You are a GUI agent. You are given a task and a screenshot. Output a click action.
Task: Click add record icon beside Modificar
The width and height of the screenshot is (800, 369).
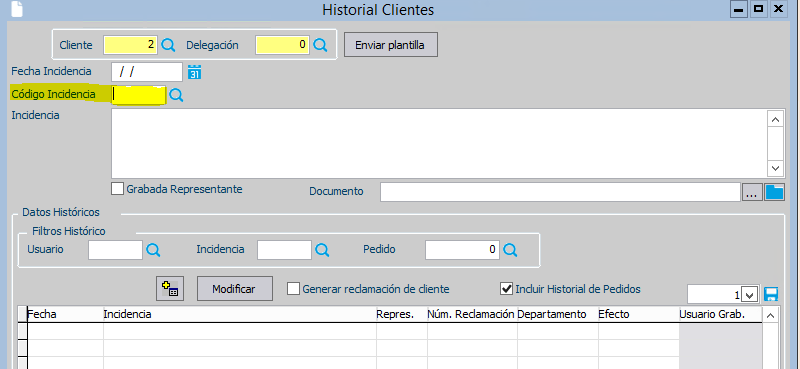pos(170,289)
